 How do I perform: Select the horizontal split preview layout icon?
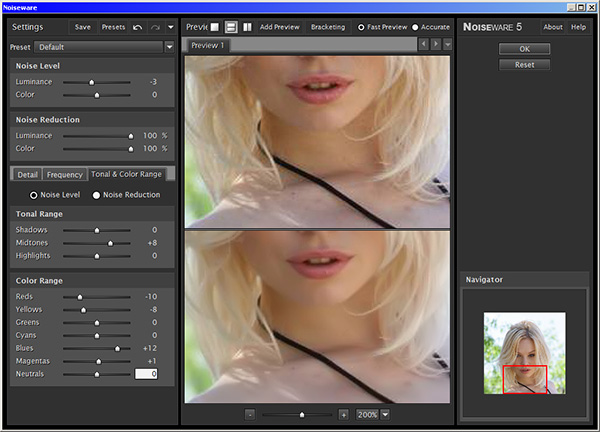coord(230,27)
